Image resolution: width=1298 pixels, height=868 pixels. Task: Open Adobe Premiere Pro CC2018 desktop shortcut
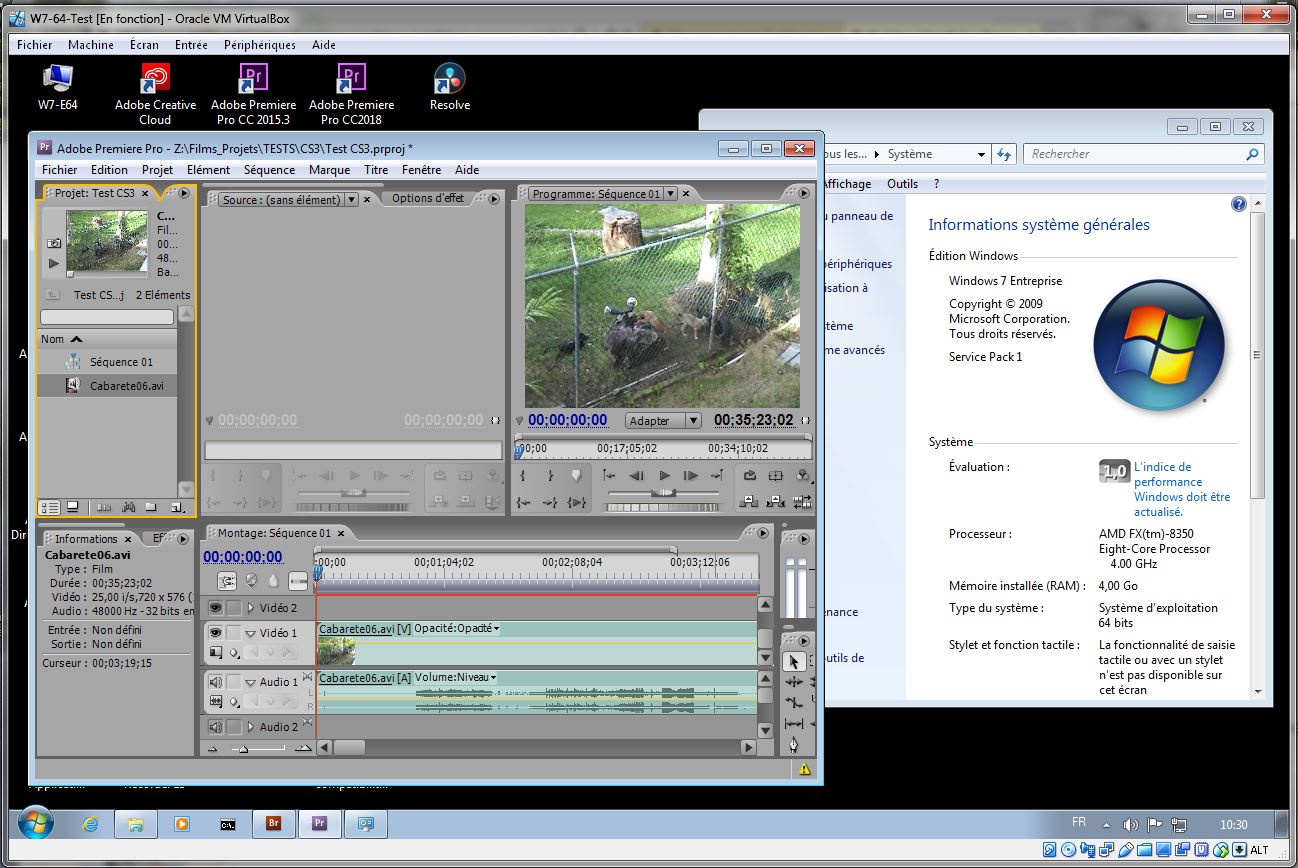point(351,94)
